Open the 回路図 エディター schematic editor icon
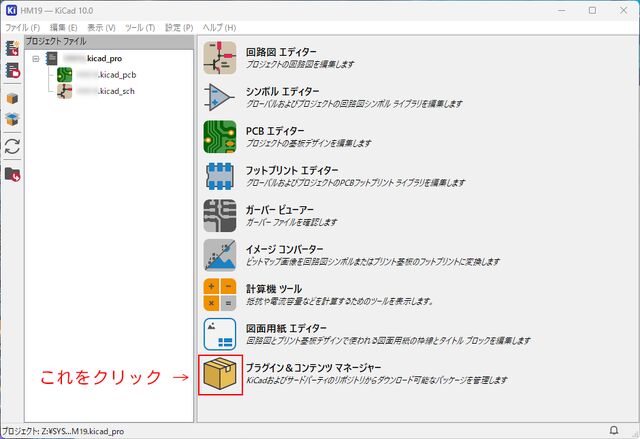The height and width of the screenshot is (439, 640). click(x=220, y=58)
